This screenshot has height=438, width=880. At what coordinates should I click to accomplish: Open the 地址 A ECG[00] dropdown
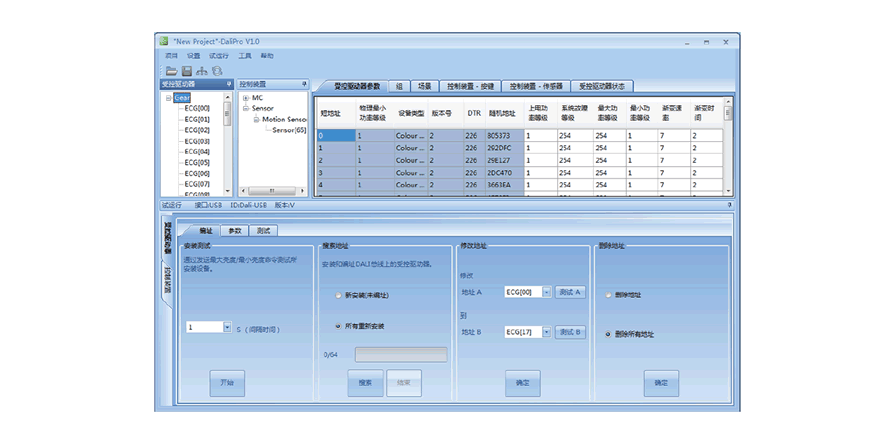[x=546, y=292]
